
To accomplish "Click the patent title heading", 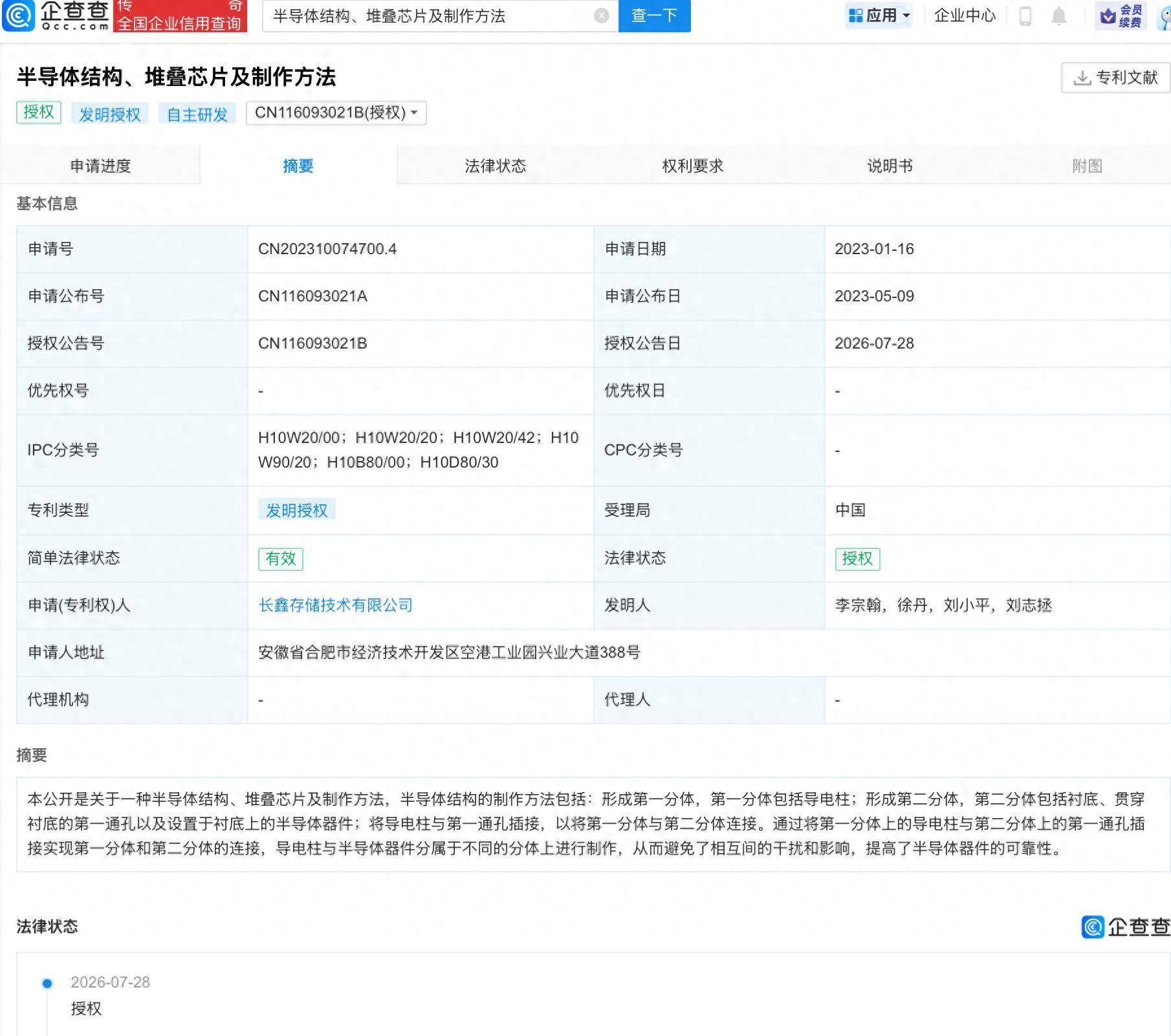I will [176, 77].
